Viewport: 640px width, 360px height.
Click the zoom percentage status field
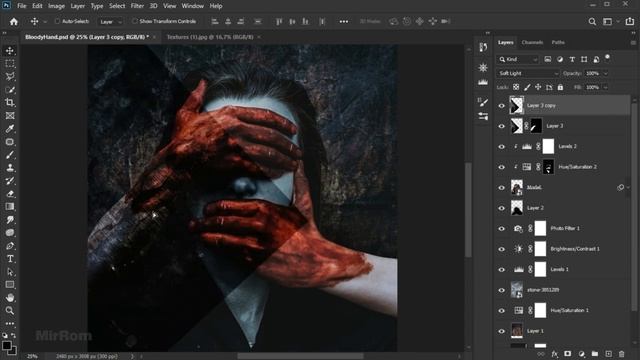32,356
